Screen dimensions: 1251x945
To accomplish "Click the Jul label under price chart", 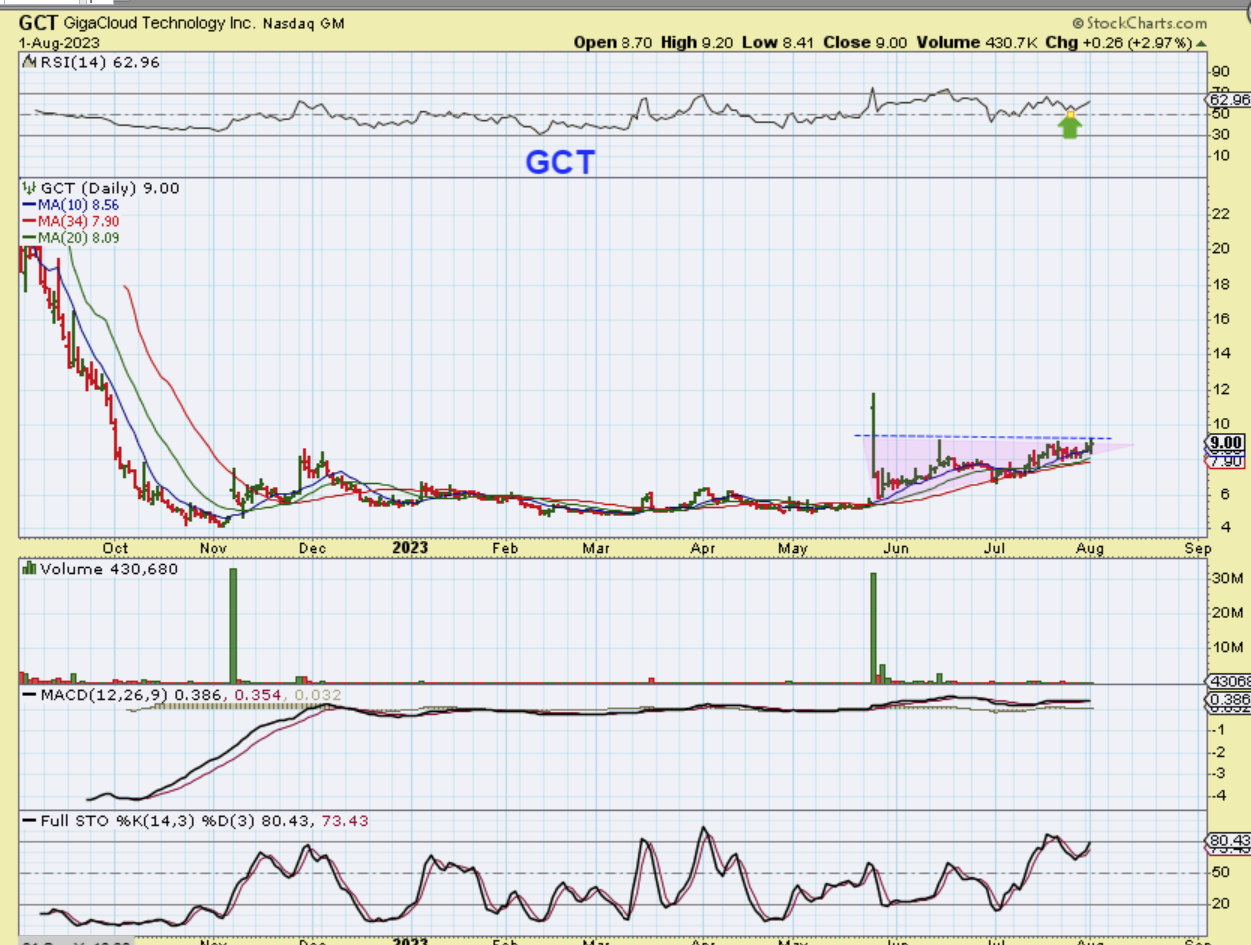I will click(994, 548).
